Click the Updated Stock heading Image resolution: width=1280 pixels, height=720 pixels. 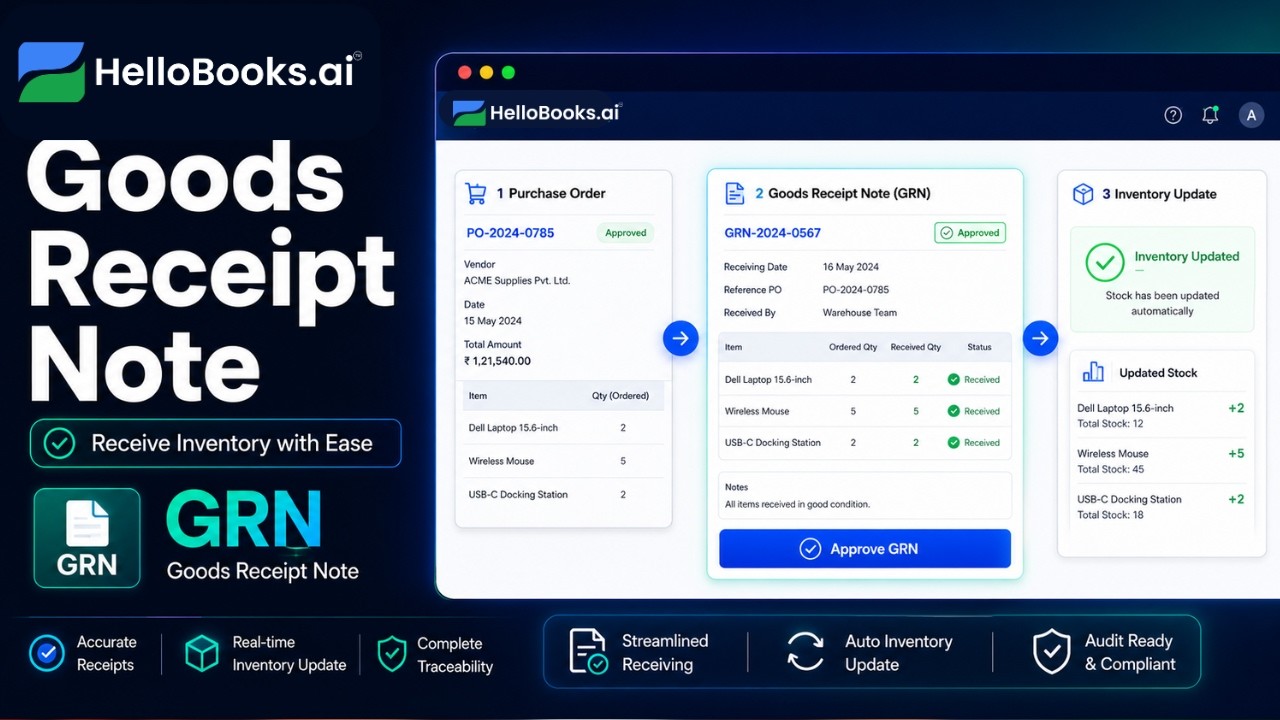click(x=1158, y=373)
